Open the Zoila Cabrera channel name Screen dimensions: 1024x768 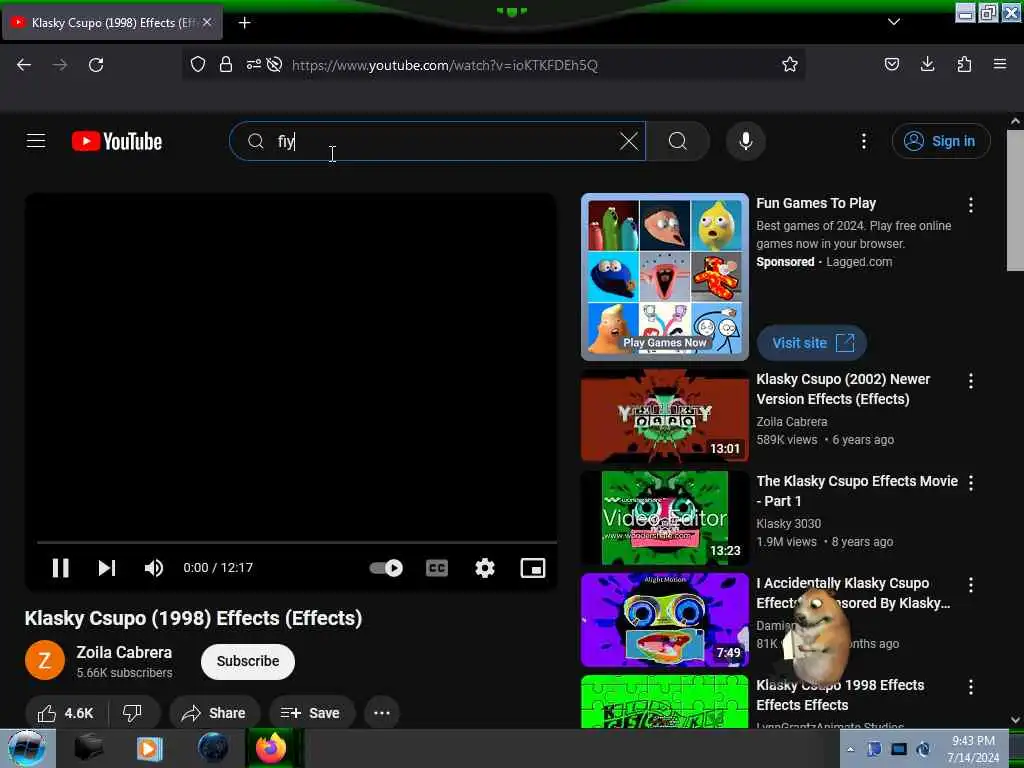124,652
